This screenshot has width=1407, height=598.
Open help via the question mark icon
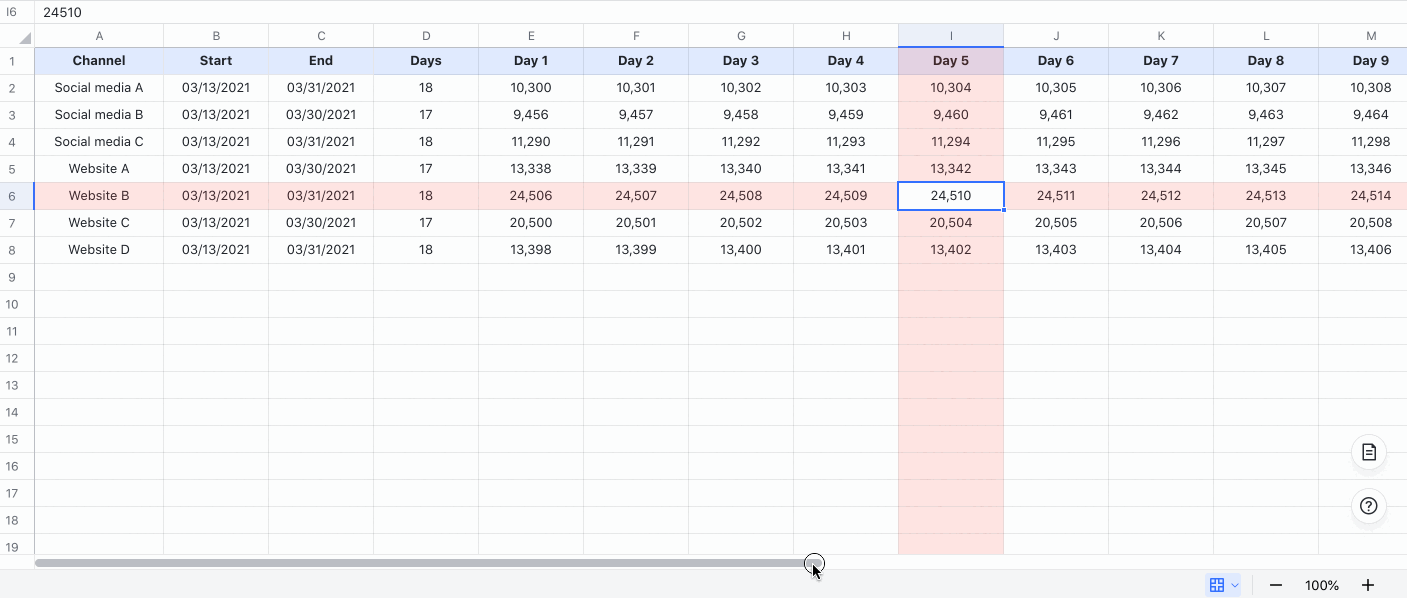point(1368,506)
